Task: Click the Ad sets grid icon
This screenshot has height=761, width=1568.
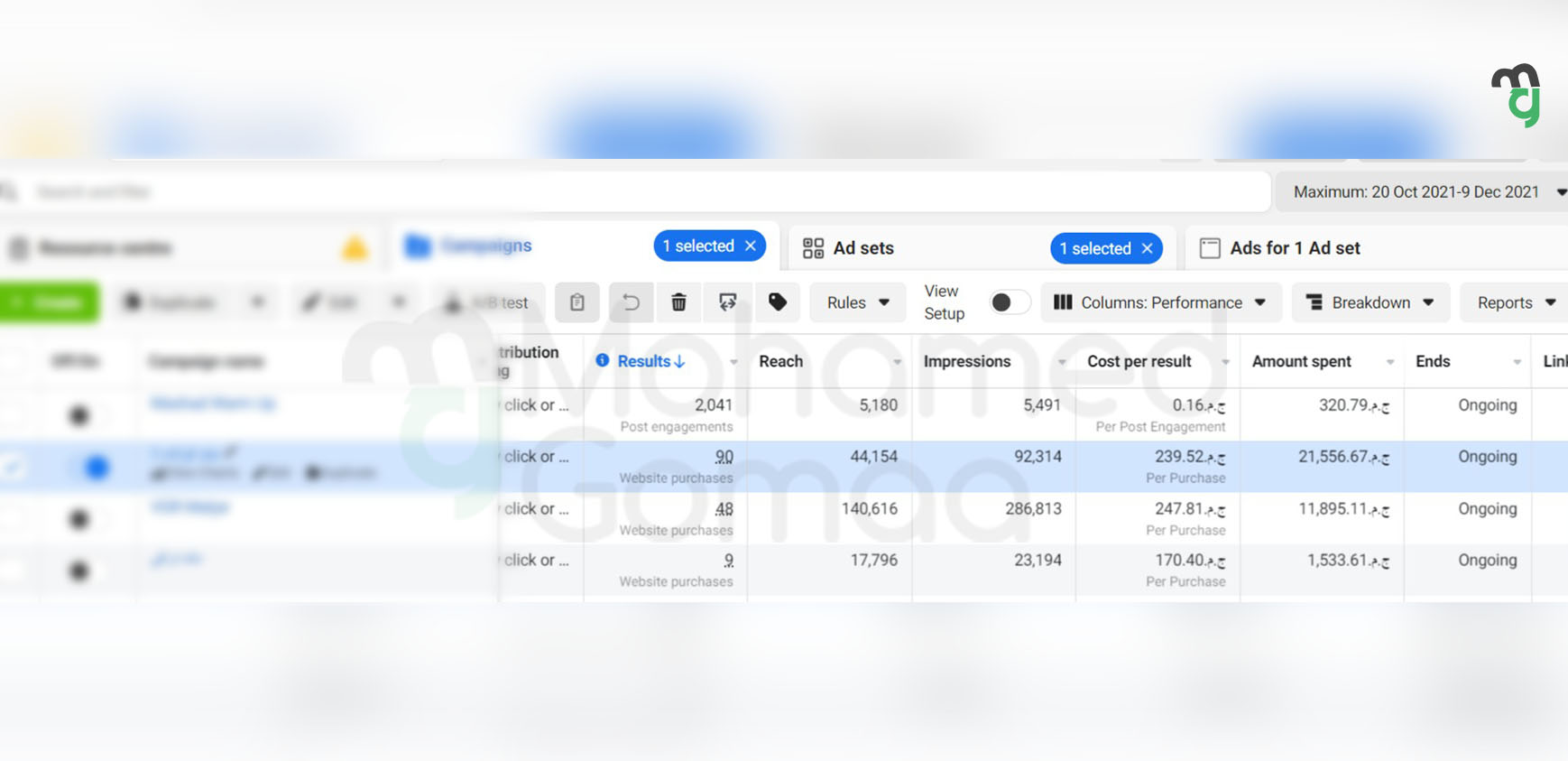Action: coord(813,248)
